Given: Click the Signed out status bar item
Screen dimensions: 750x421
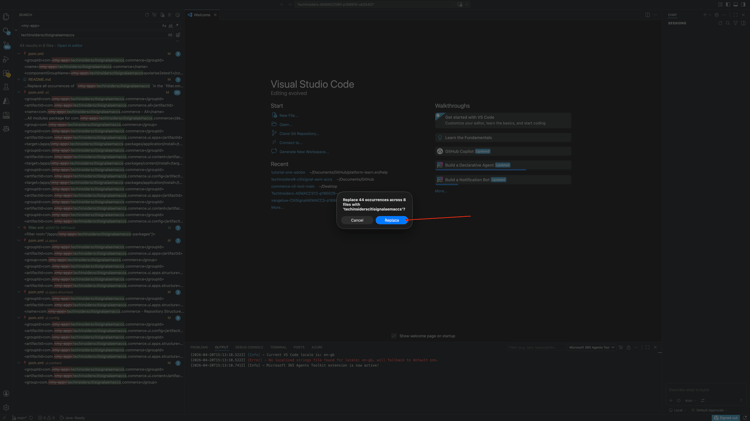Looking at the screenshot, I should pos(726,418).
